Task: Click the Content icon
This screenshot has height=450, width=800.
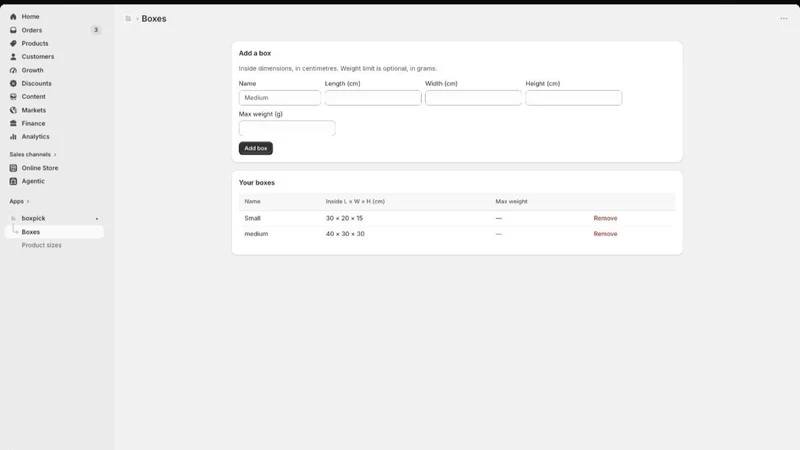Action: (13, 96)
